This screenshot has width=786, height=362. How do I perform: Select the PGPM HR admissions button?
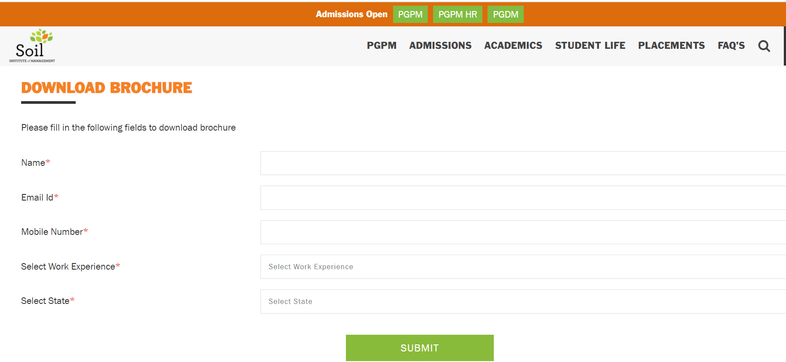[x=458, y=15]
